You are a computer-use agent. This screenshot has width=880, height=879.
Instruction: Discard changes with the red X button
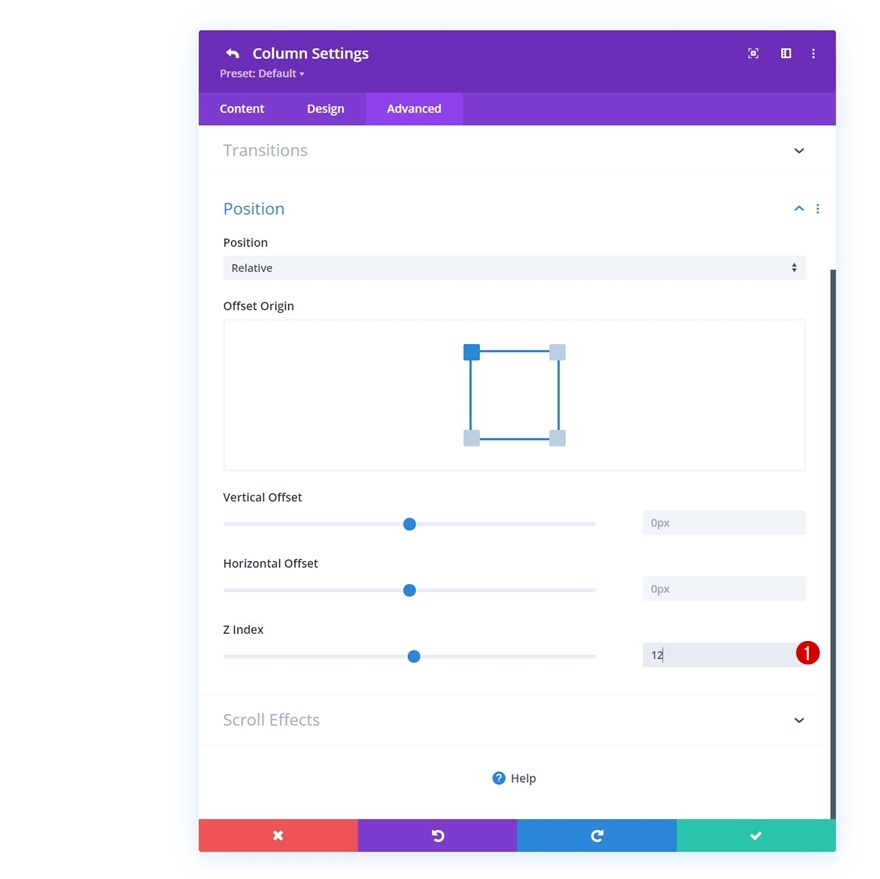278,835
